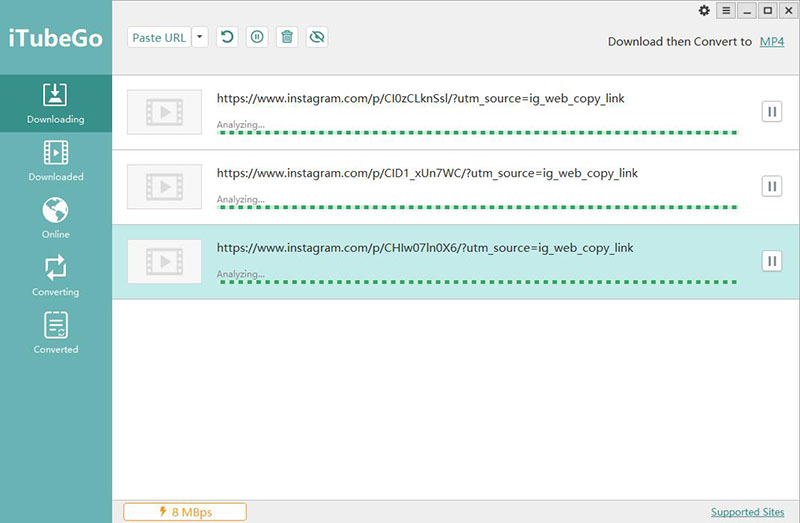Open settings gear icon

704,10
